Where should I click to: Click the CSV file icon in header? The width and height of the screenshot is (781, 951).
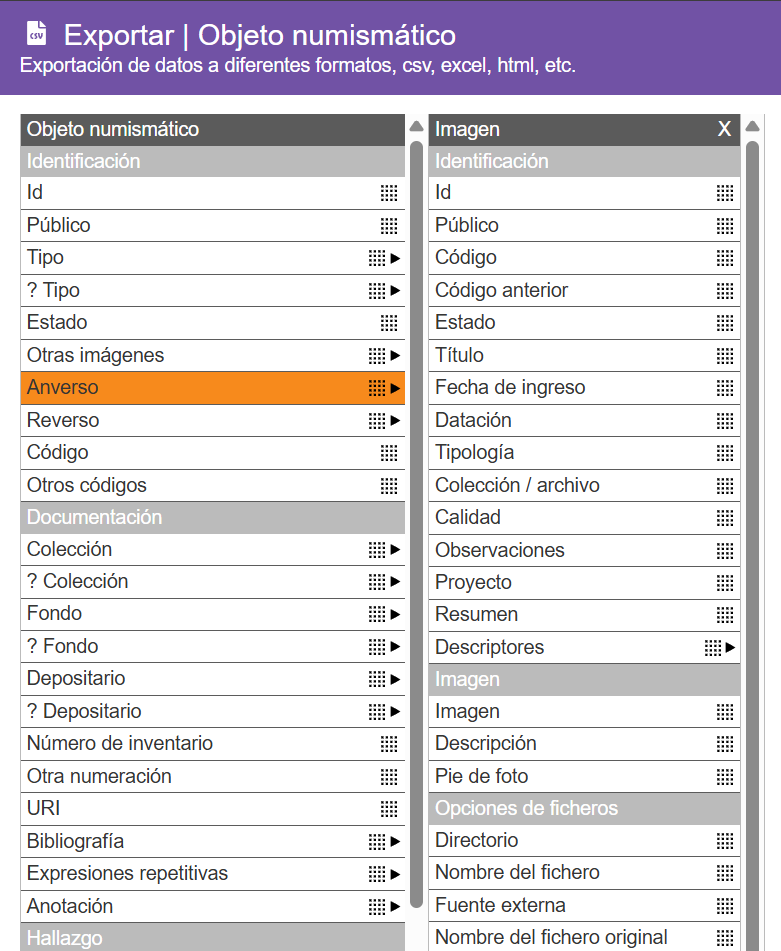[x=37, y=34]
